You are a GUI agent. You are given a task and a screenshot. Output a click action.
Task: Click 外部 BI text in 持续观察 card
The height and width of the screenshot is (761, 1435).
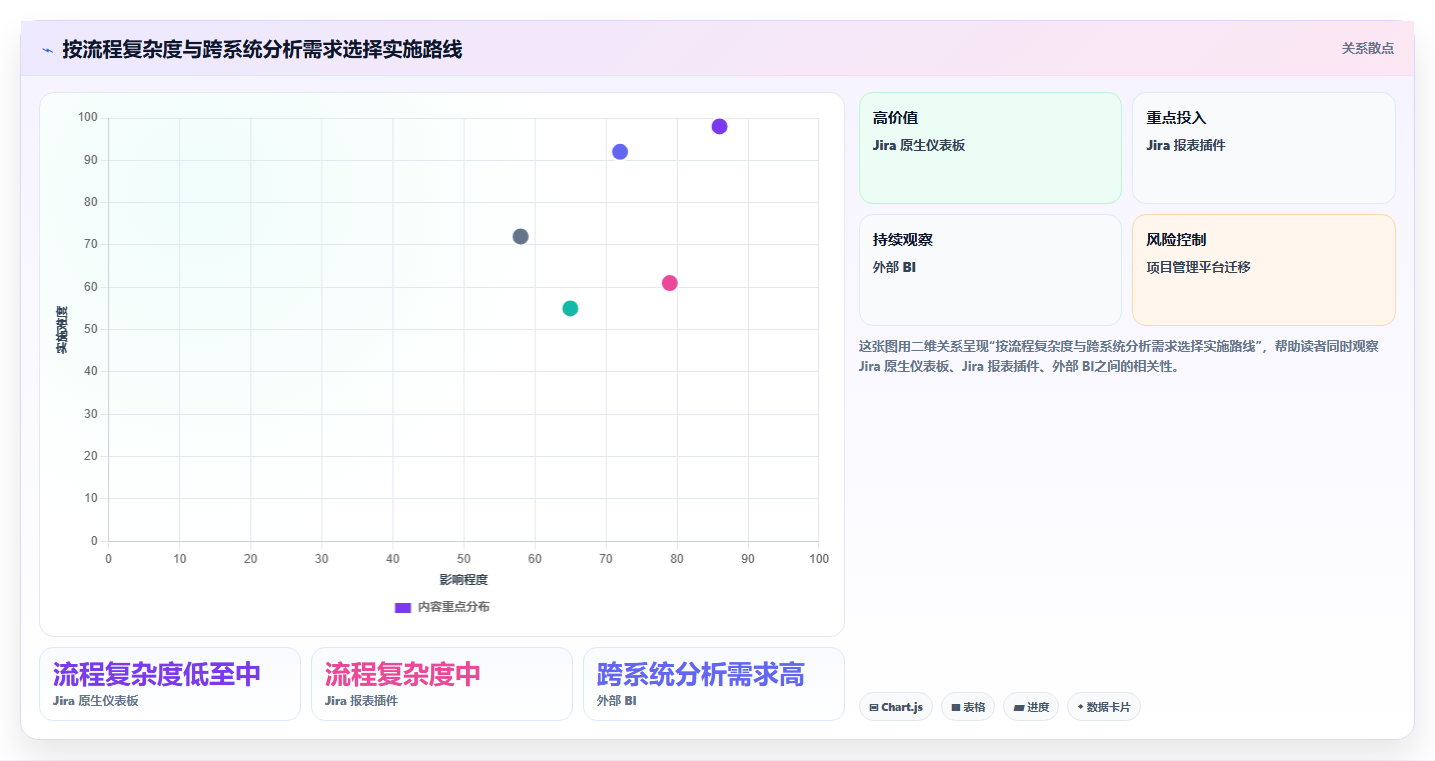[894, 267]
